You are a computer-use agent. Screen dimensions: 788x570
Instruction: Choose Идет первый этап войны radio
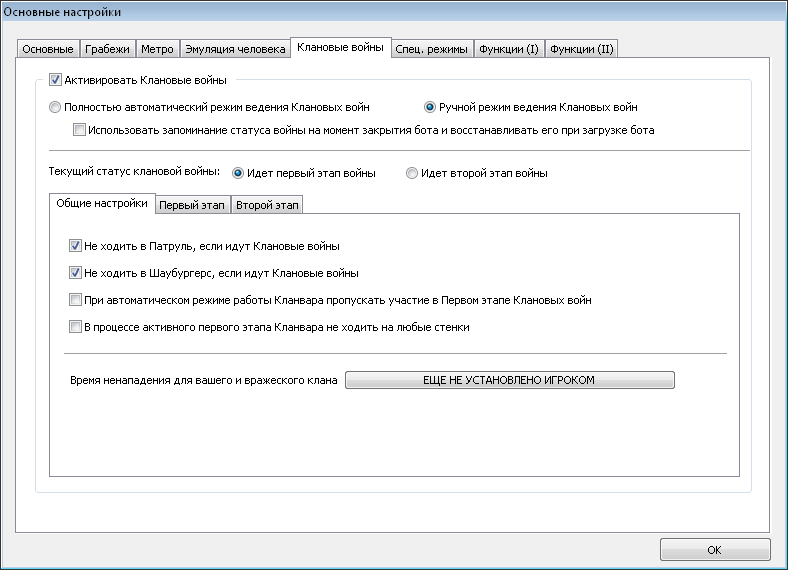[x=238, y=173]
